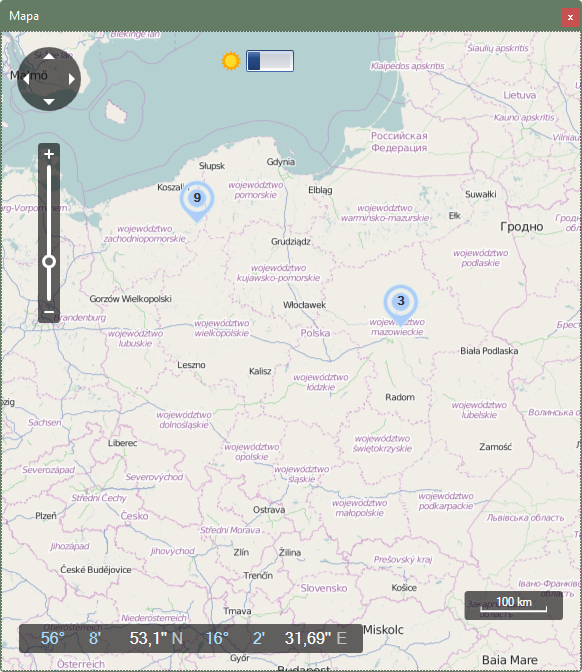
Task: Click the Slovensko country label
Action: (324, 588)
